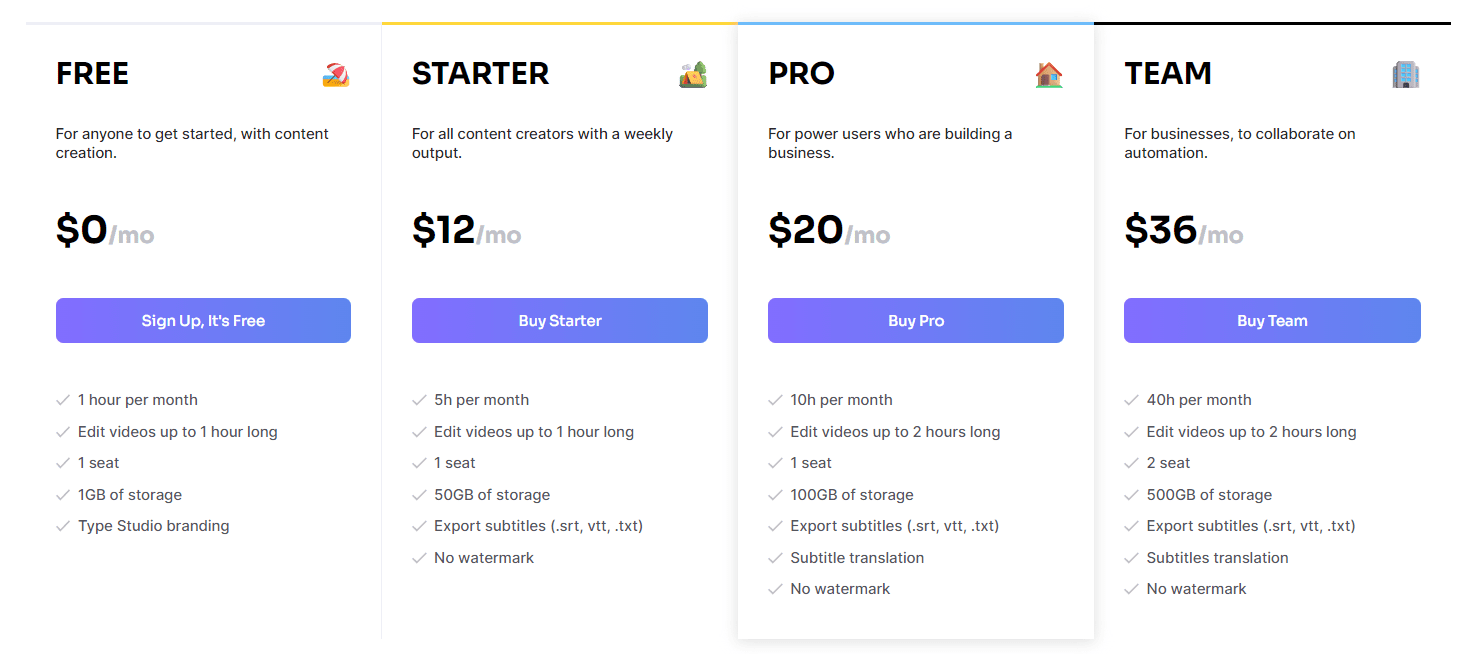Click '100GB of storage' feature text
Screen dimensions: 1480x654
tap(852, 495)
